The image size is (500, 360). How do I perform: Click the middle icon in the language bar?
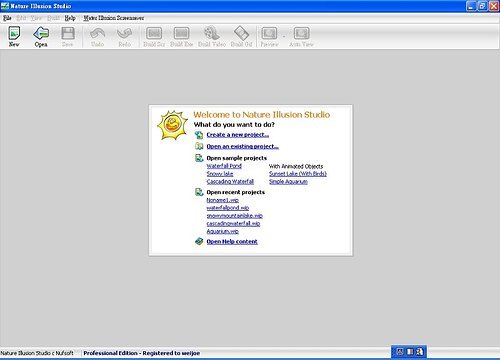410,352
